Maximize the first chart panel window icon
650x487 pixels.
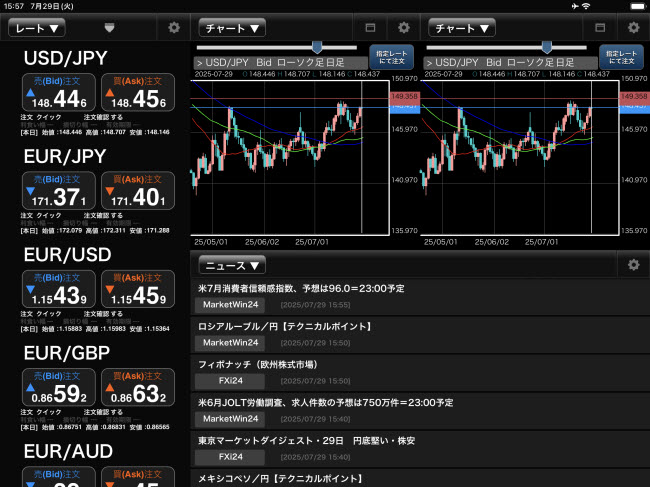pyautogui.click(x=370, y=28)
